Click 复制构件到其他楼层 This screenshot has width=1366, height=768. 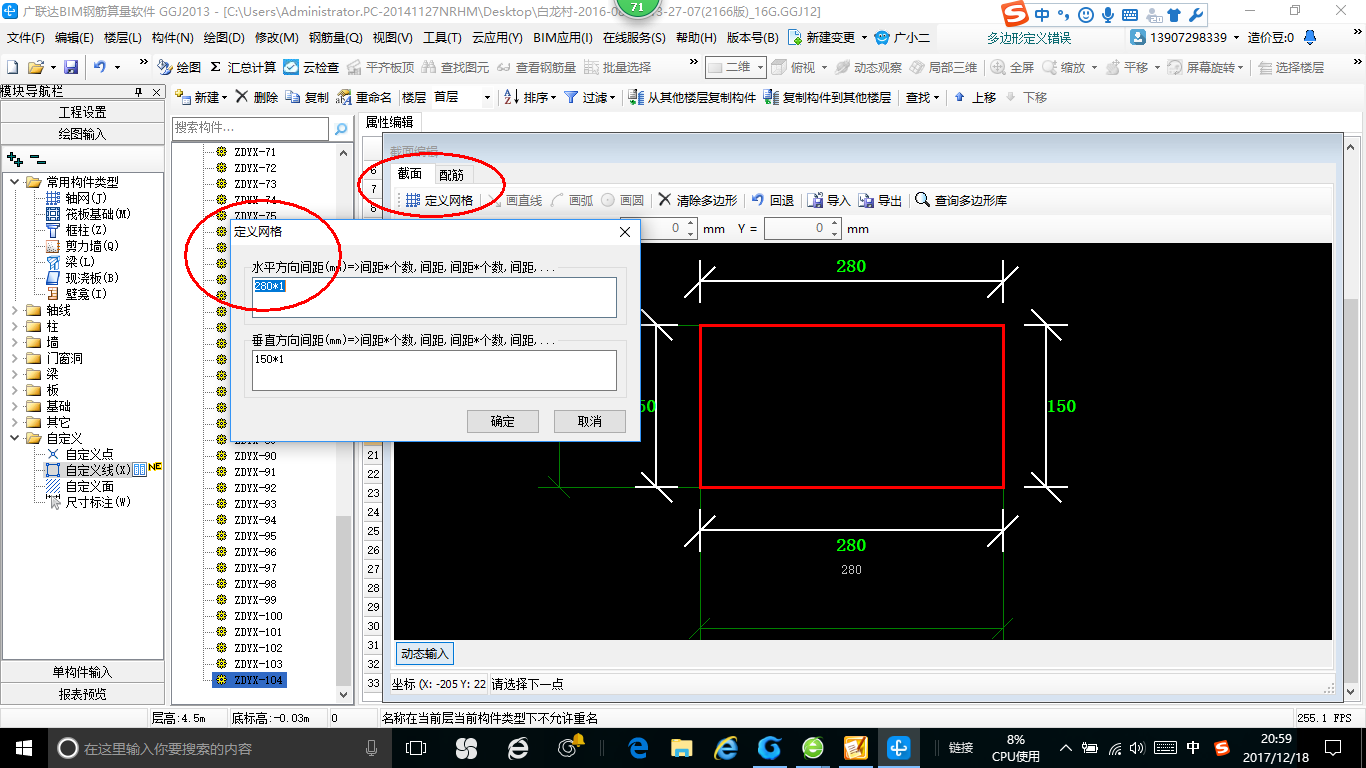point(827,97)
